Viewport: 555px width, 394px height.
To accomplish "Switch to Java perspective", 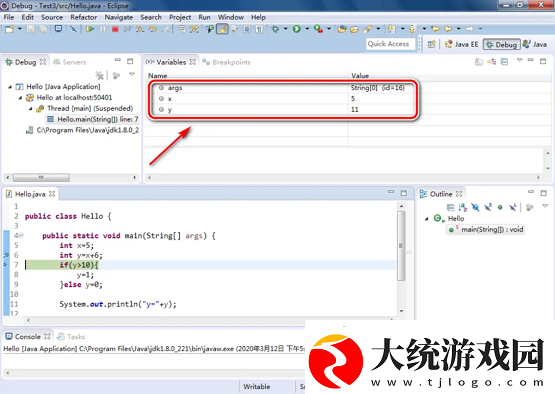I will (535, 44).
